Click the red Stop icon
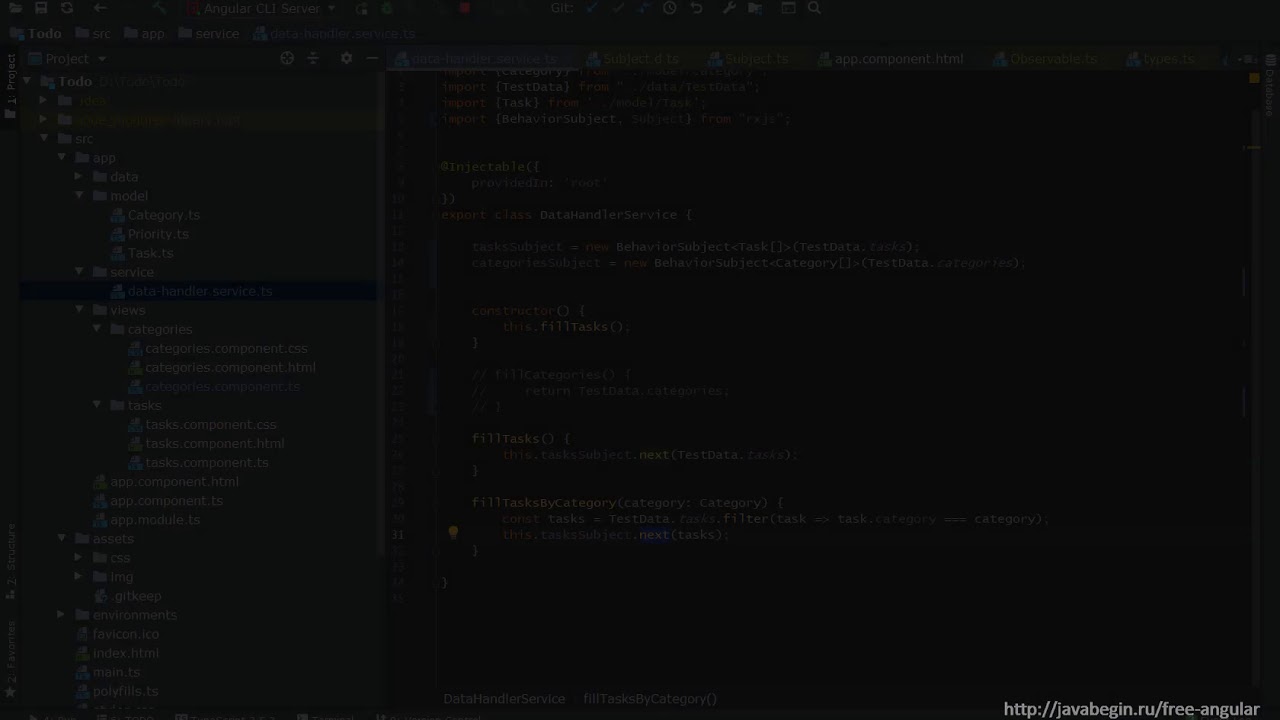This screenshot has width=1280, height=720. [x=465, y=8]
